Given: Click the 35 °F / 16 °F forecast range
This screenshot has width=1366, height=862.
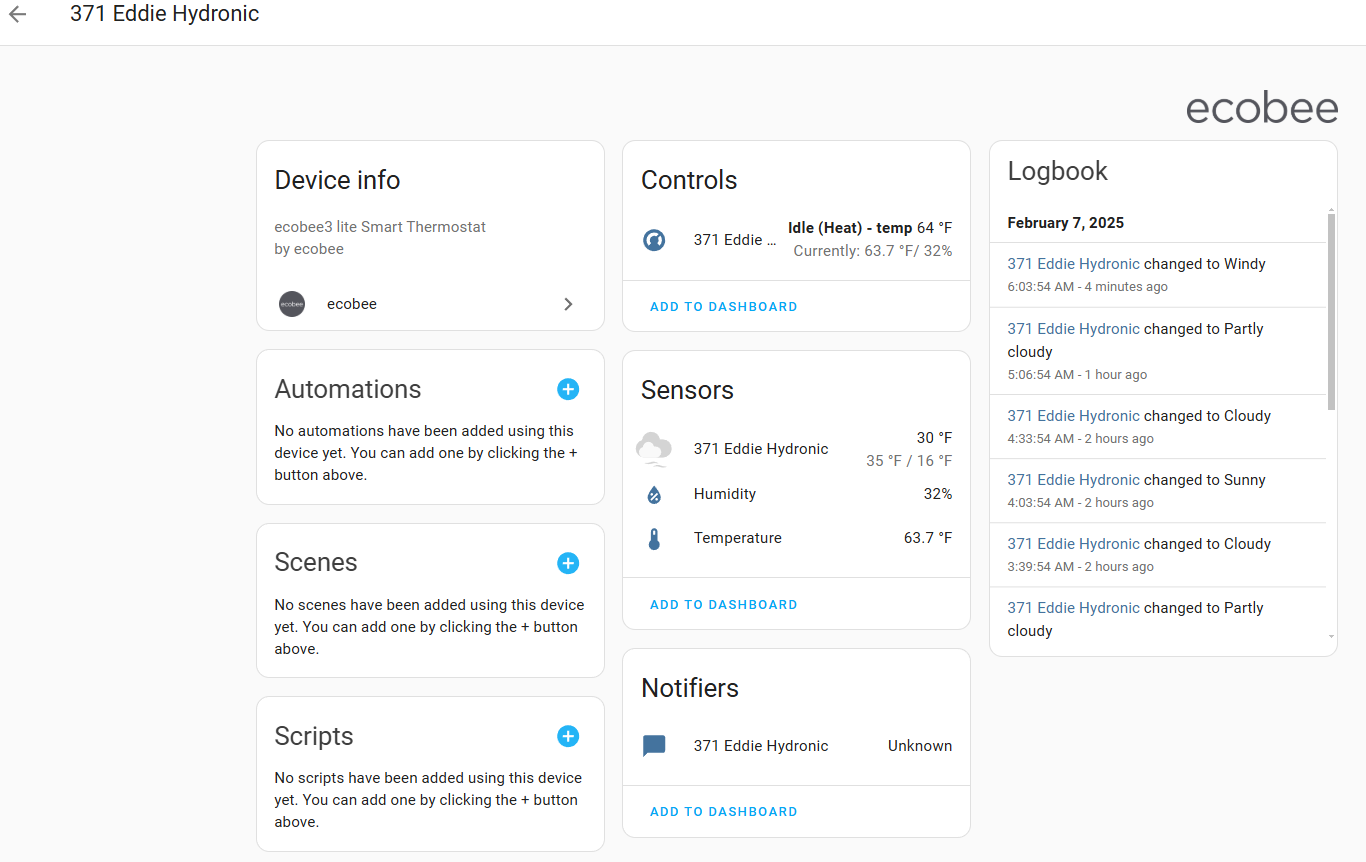Looking at the screenshot, I should 909,461.
